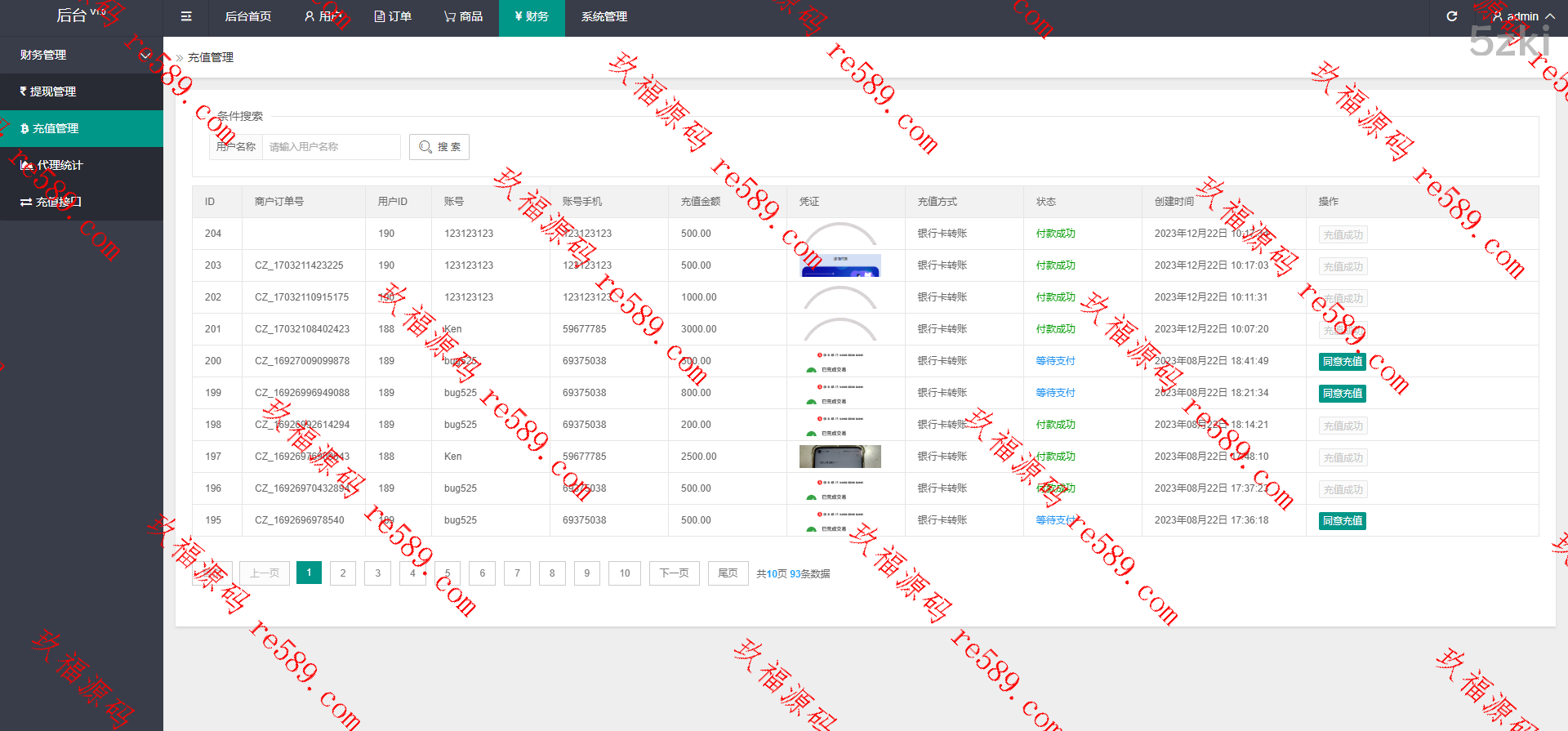Open the 商品 products menu
The width and height of the screenshot is (1568, 731).
[463, 16]
